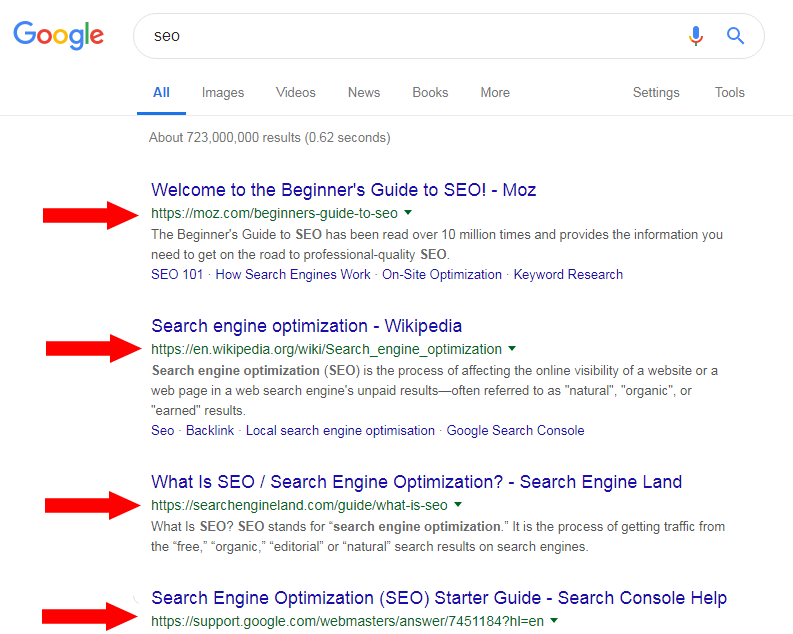Open the News results tab

[x=364, y=93]
